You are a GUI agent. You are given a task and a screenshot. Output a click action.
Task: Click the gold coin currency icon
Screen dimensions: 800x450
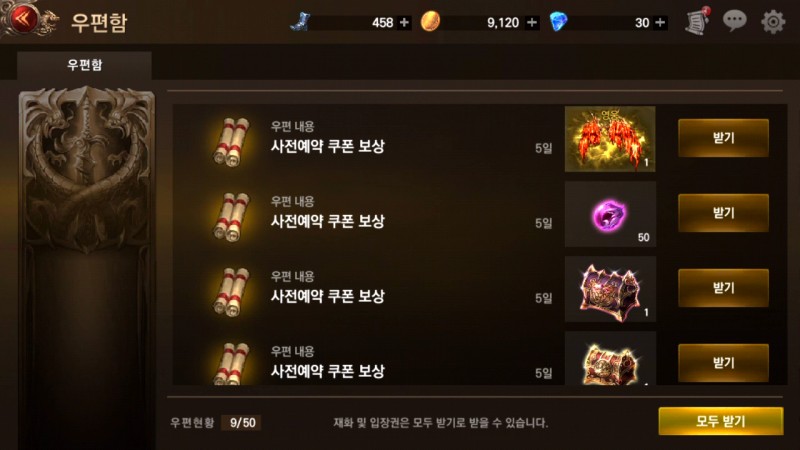click(x=430, y=22)
